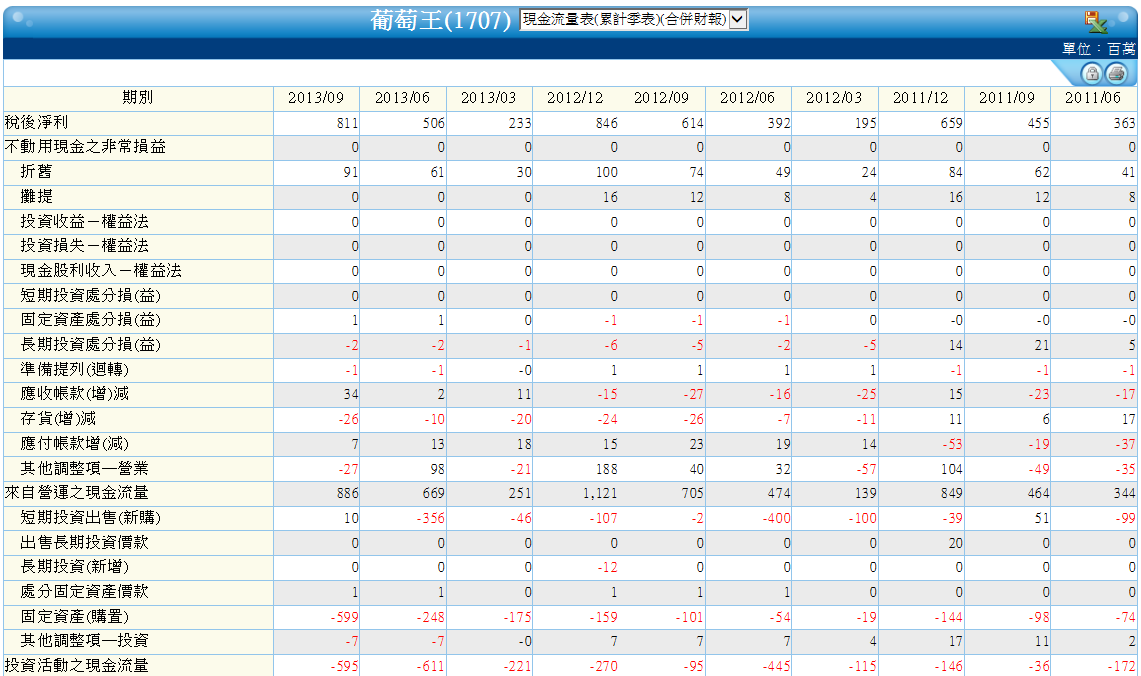Click the dropdown arrow beside 合併財報
Screen dimensions: 1141x676
pyautogui.click(x=738, y=20)
